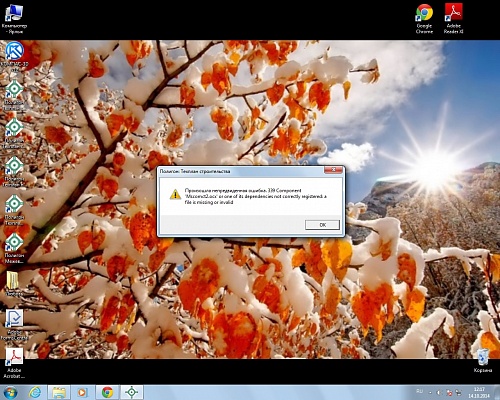Image resolution: width=500 pixels, height=400 pixels.
Task: Click the error 339 message text
Action: pyautogui.click(x=256, y=196)
